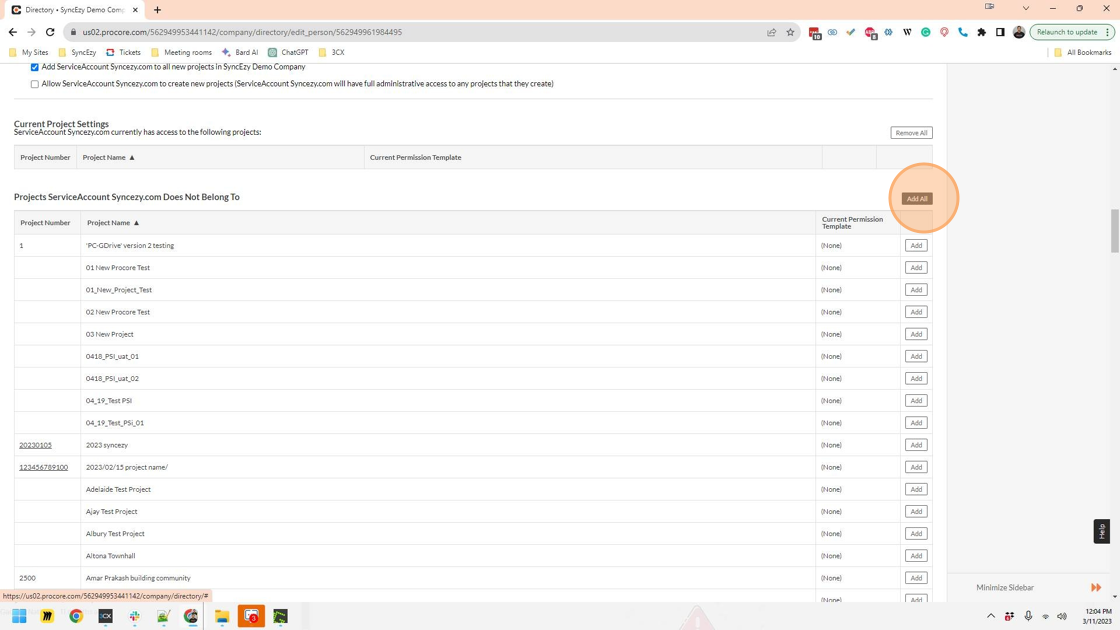Image resolution: width=1120 pixels, height=630 pixels.
Task: Add the 01_New_Project_Test project
Action: click(x=916, y=289)
